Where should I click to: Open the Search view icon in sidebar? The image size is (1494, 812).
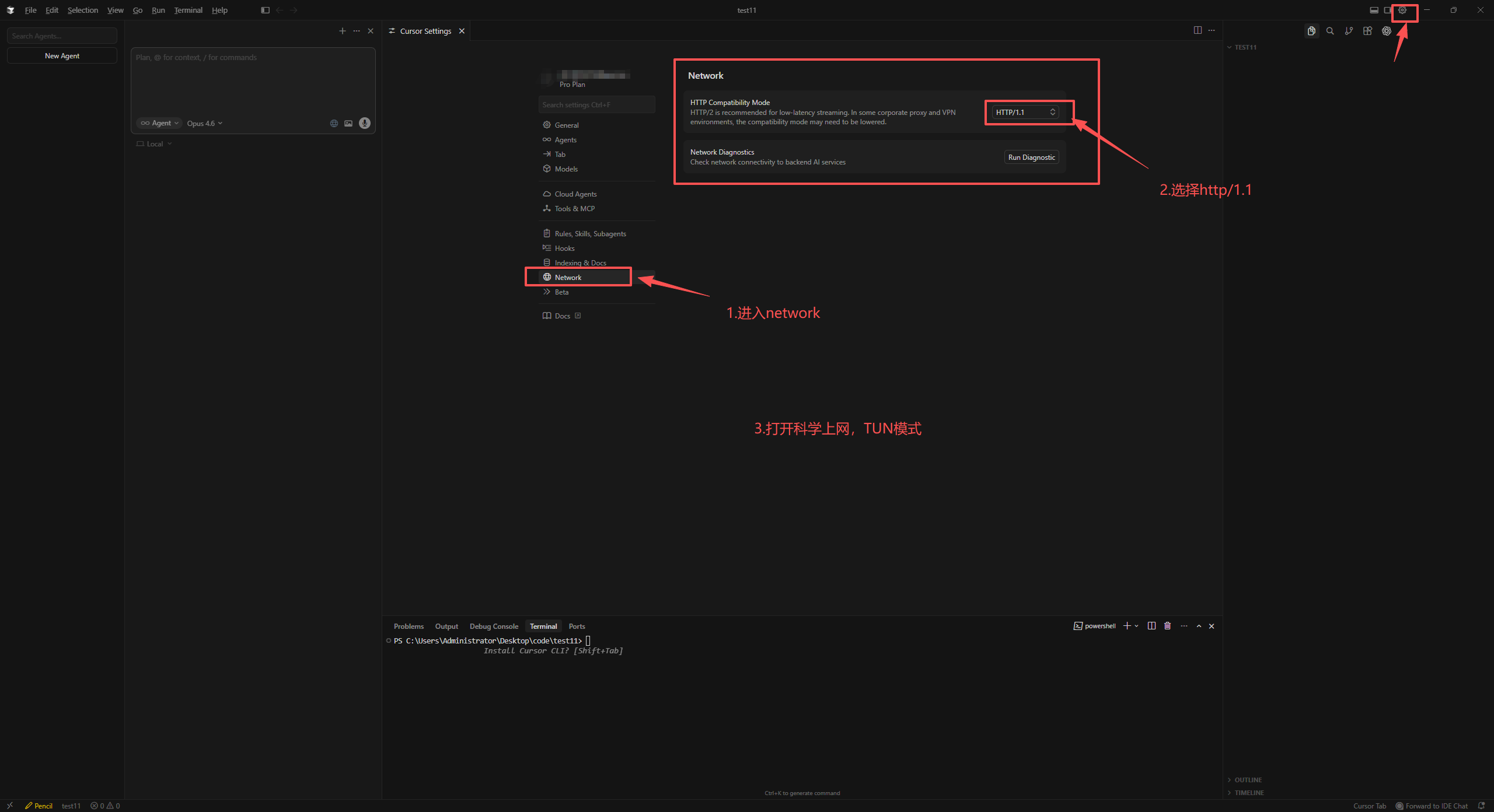(x=1330, y=31)
